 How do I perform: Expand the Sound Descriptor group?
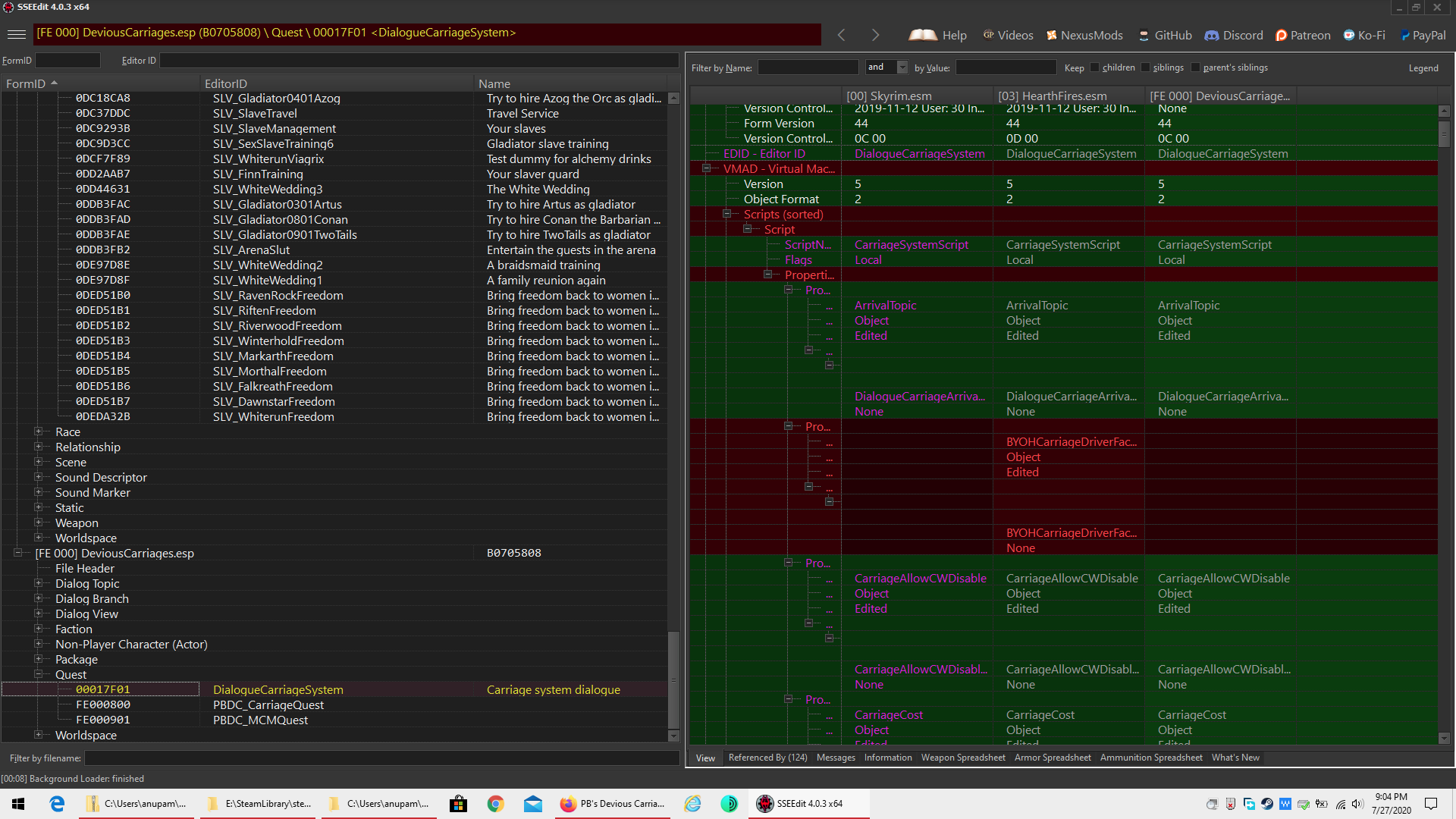[x=38, y=477]
